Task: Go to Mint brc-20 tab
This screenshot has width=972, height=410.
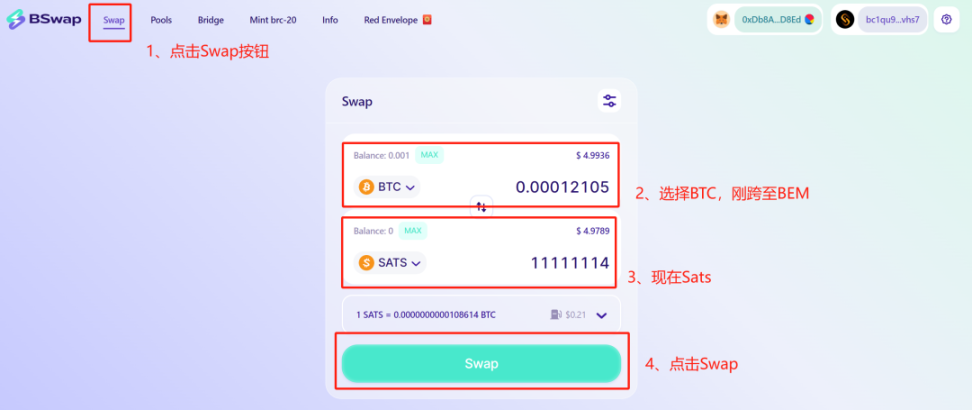Action: coord(273,20)
